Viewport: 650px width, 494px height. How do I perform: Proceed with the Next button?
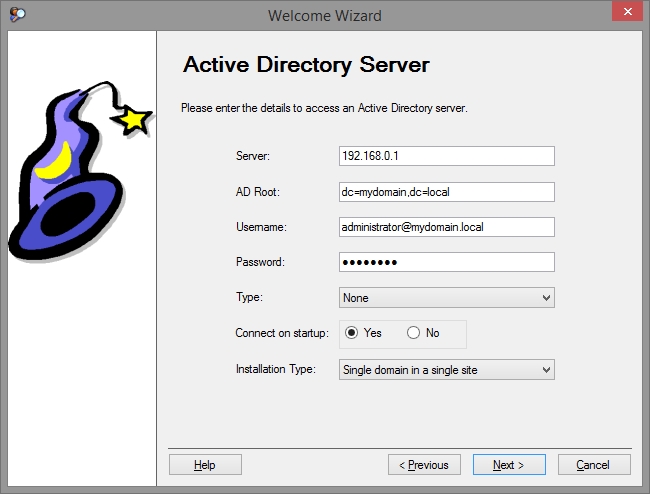[509, 465]
